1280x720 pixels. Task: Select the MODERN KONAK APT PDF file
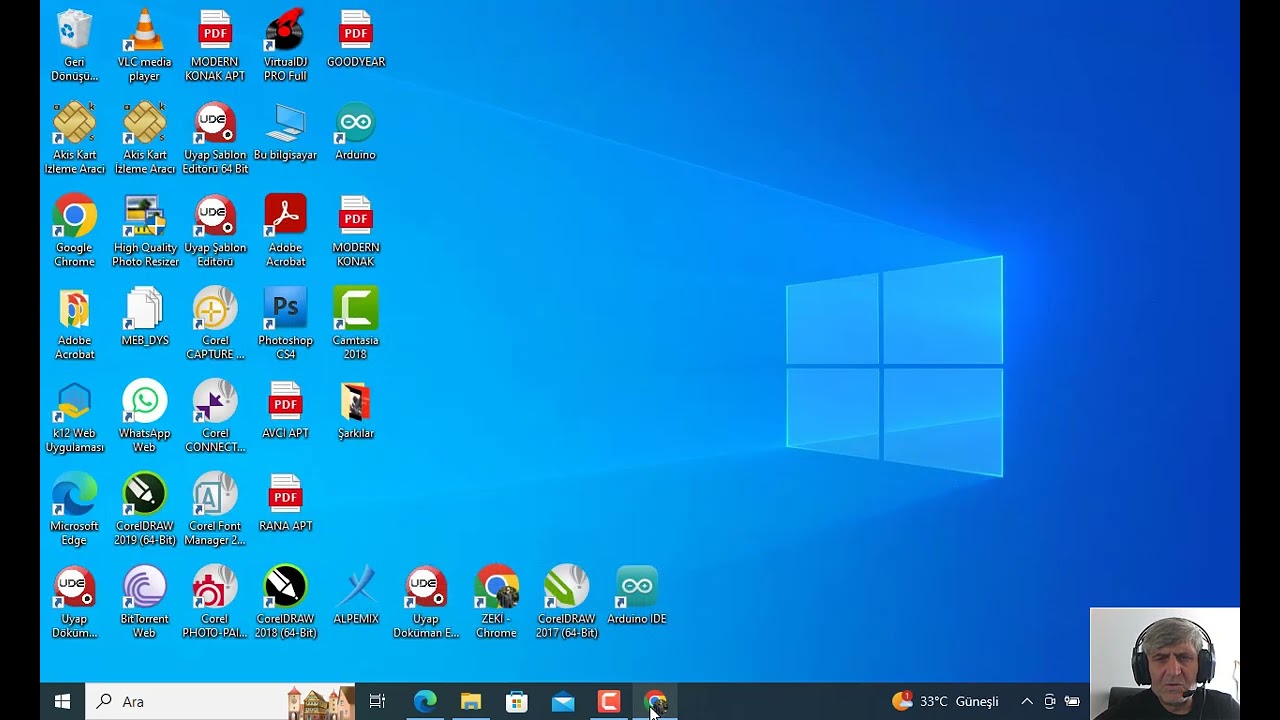[215, 46]
